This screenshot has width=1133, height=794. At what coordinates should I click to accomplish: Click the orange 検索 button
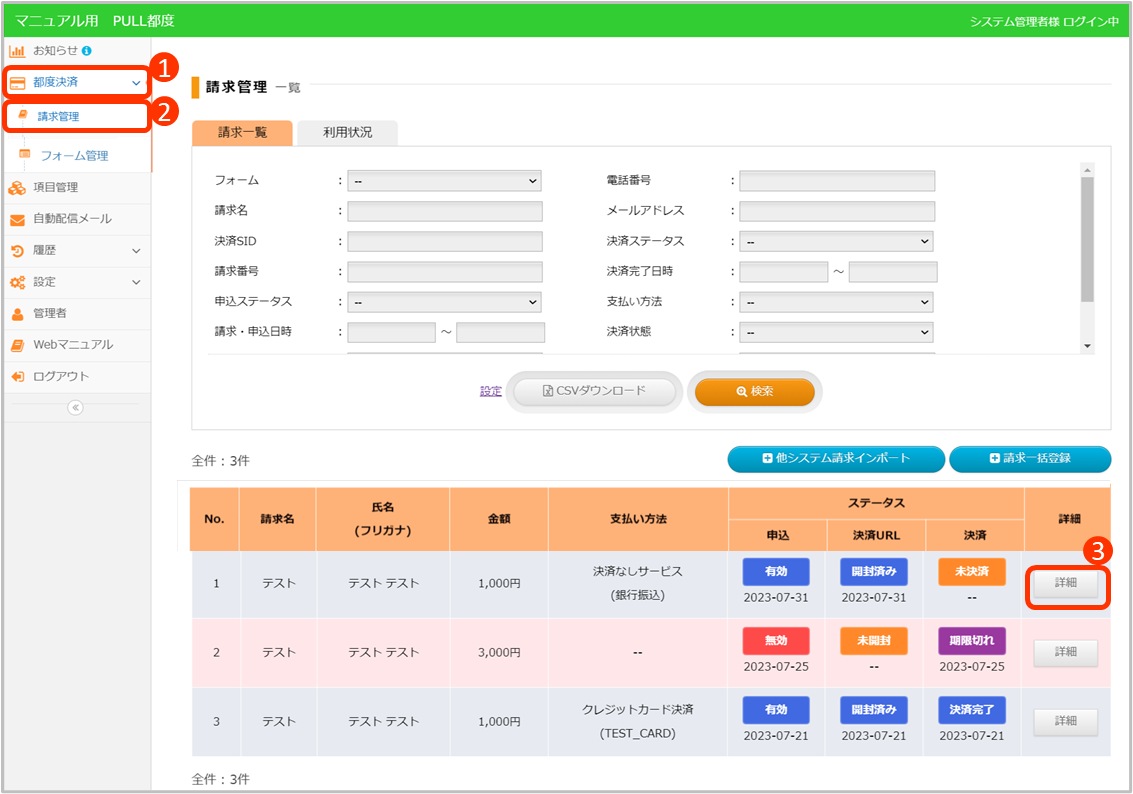(754, 391)
